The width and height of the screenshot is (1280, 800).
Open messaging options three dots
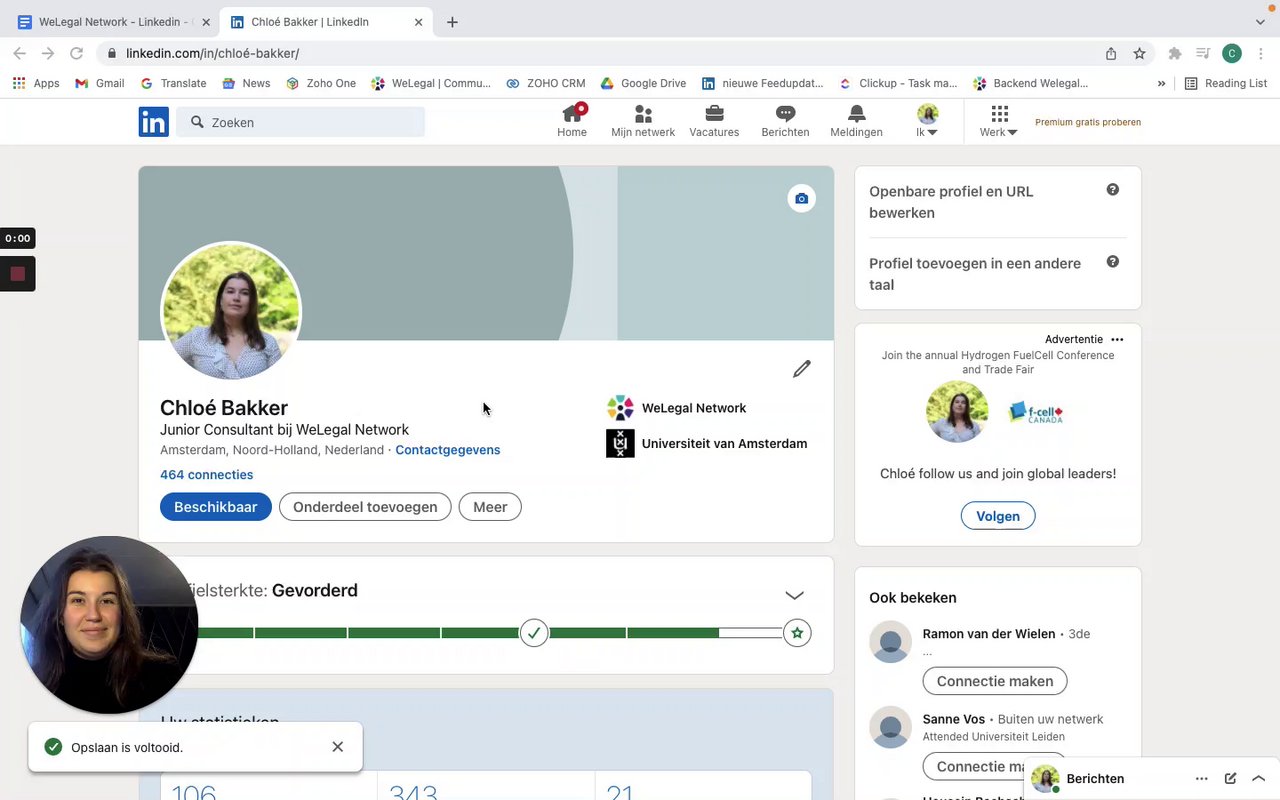point(1202,778)
